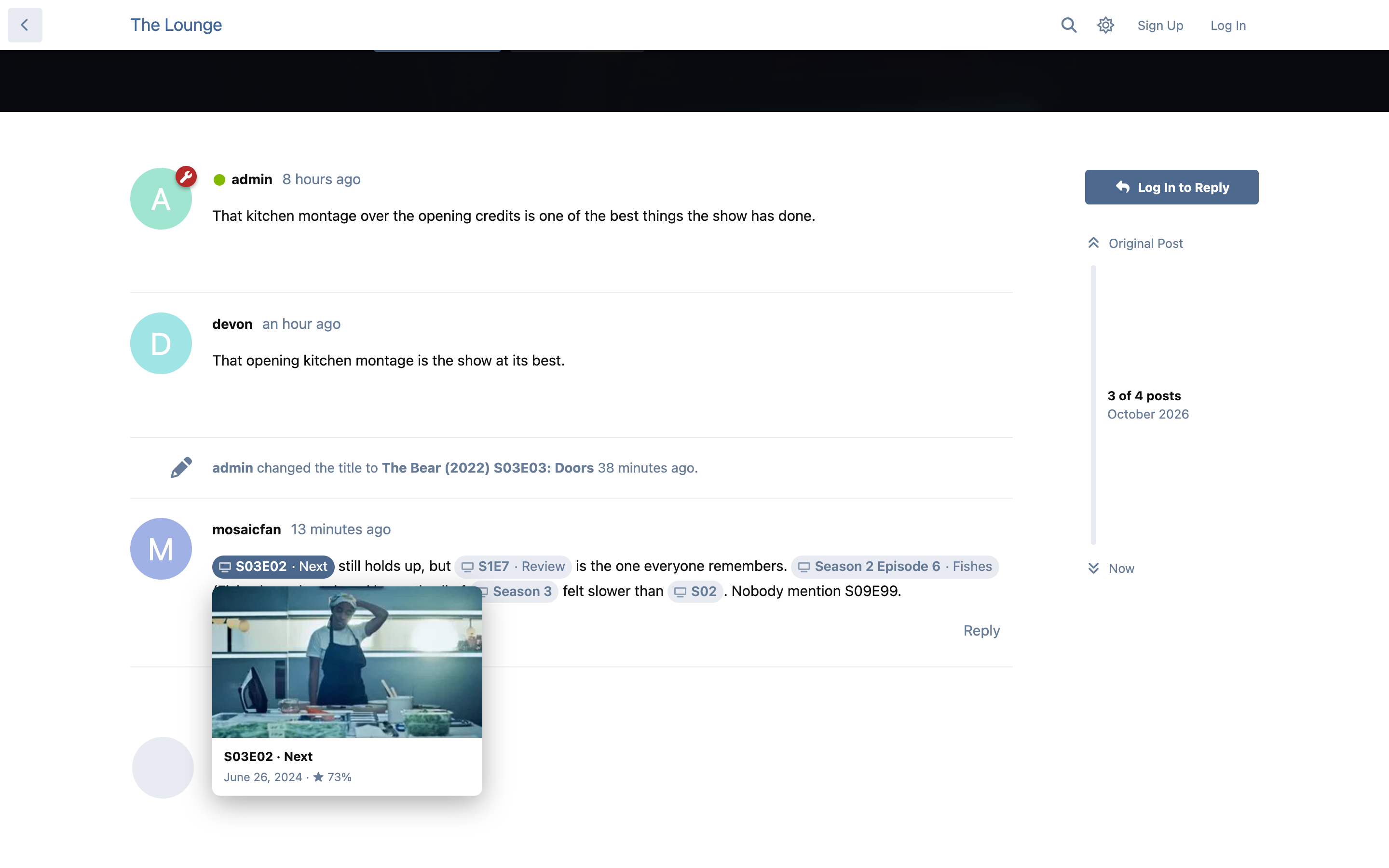1389x868 pixels.
Task: Go to The Lounge home title
Action: coord(176,25)
